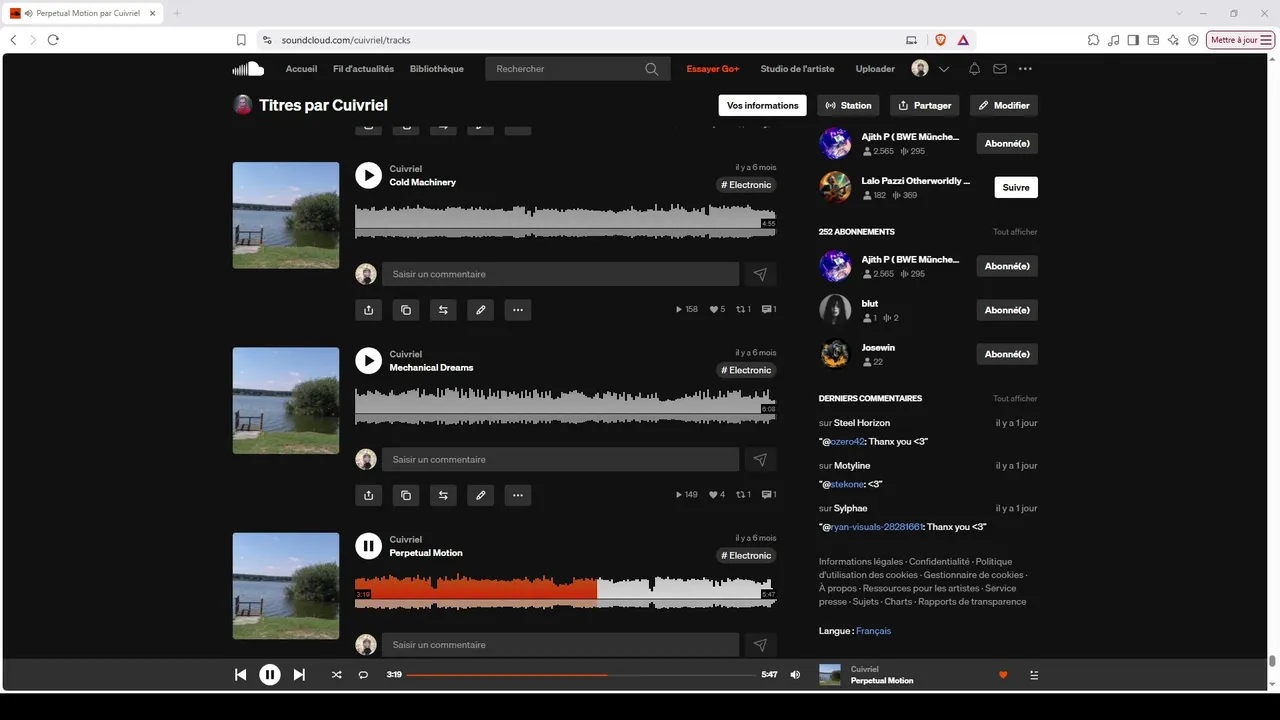
Task: Open notifications bell icon
Action: tap(974, 69)
